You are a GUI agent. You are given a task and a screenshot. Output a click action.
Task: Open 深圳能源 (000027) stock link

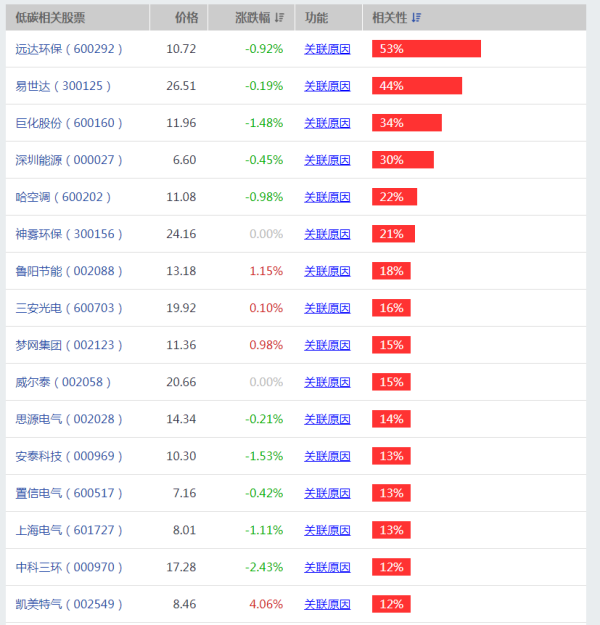[69, 160]
